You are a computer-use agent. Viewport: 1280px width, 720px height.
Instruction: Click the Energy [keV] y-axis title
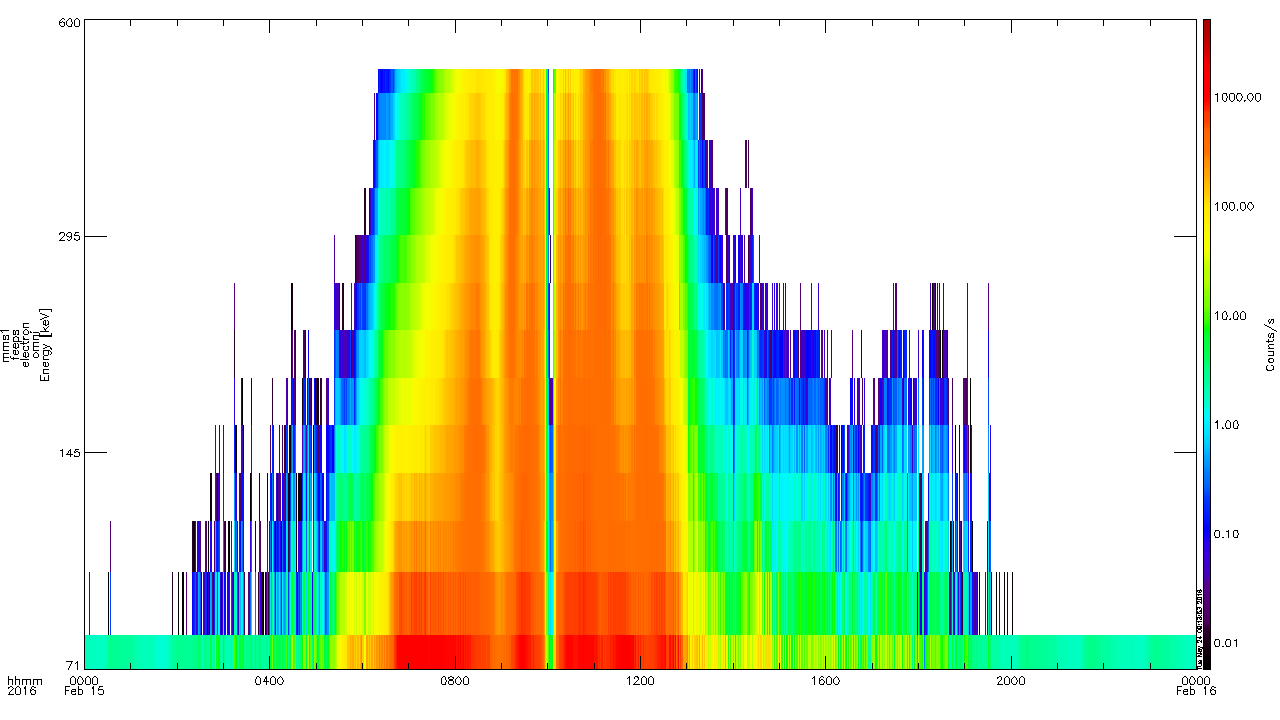(x=44, y=345)
